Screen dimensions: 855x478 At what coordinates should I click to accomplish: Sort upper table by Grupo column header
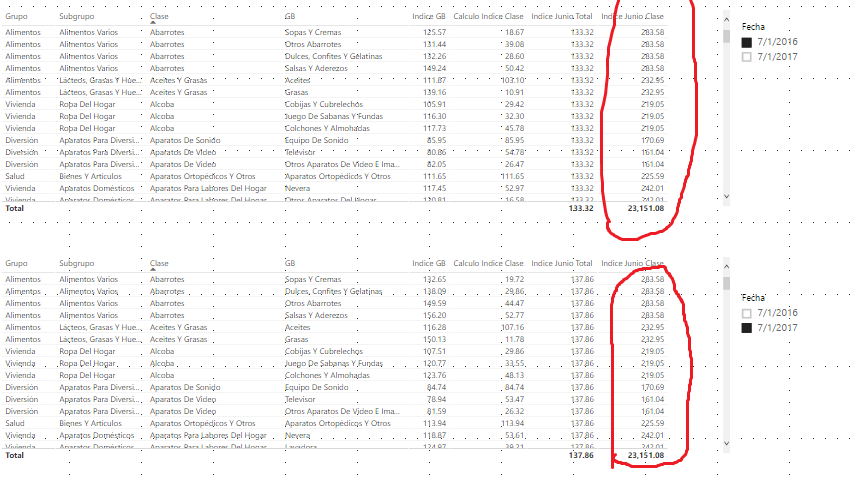[16, 16]
